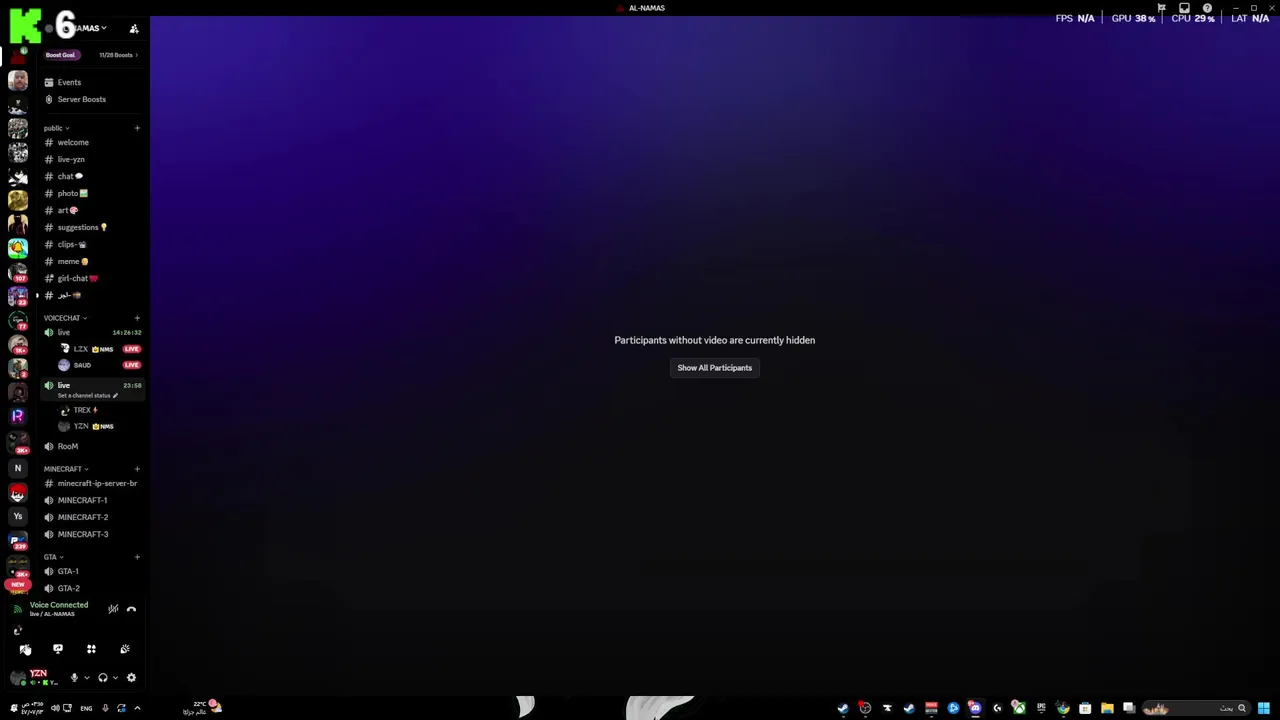Join the GTA-2 voice channel
The image size is (1280, 720).
(92, 588)
